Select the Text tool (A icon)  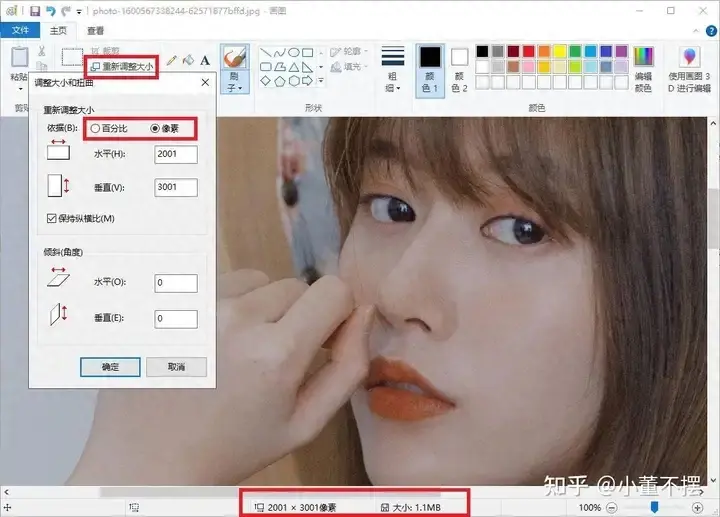[205, 62]
